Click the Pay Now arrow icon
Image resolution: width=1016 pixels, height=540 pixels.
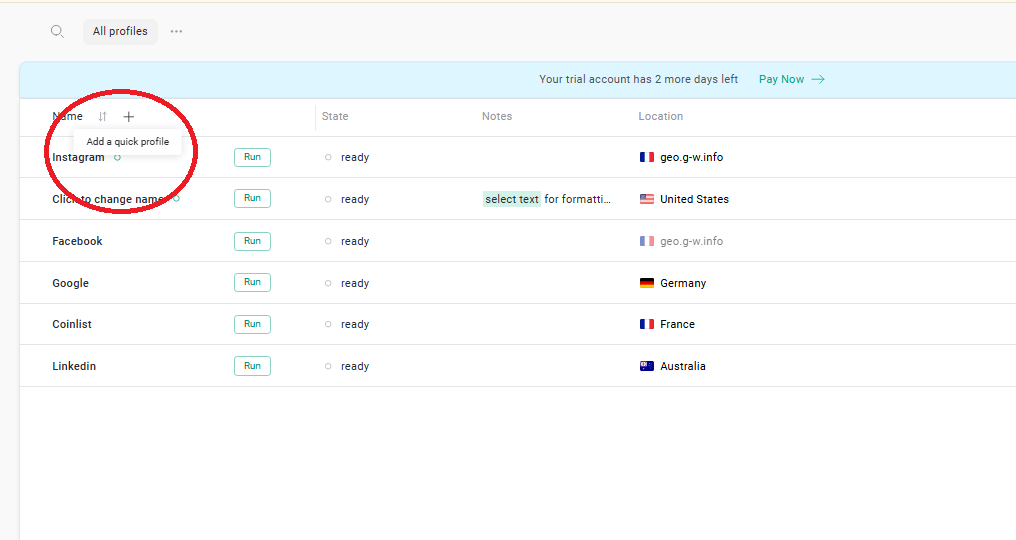pos(818,79)
